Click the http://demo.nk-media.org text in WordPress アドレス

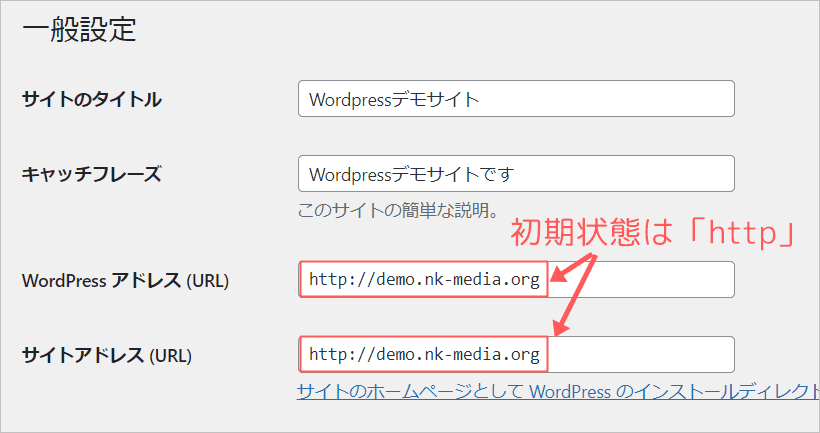(x=424, y=280)
